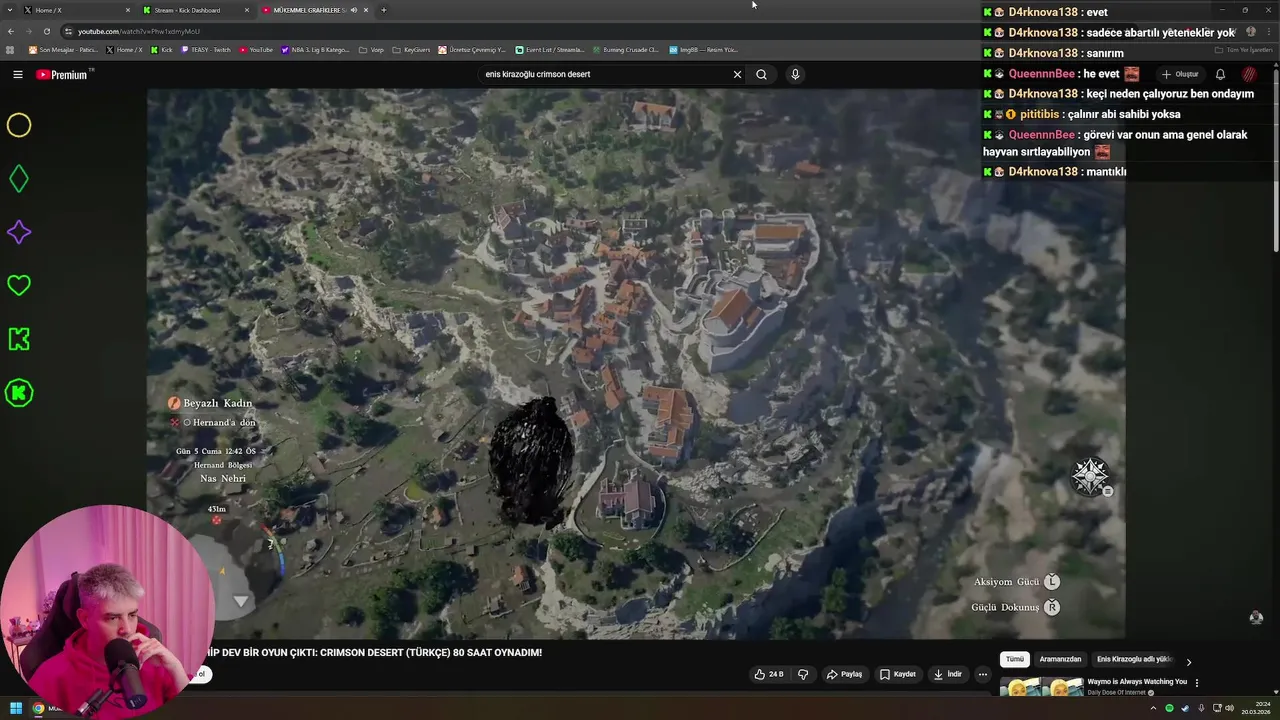Screen dimensions: 1280x720
Task: Open the Windows Start menu
Action: coord(16,708)
